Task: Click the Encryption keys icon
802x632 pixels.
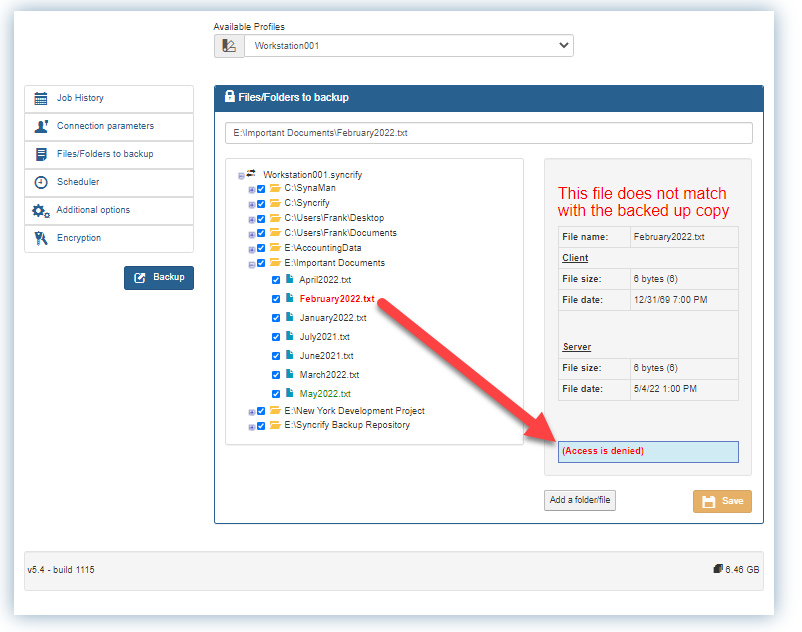Action: click(x=41, y=238)
